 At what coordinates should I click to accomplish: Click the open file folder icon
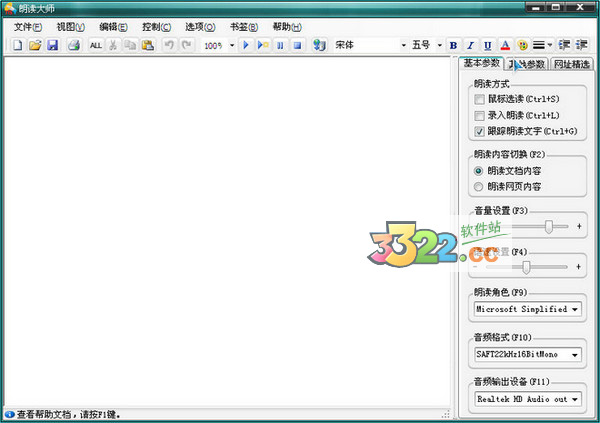click(x=35, y=46)
